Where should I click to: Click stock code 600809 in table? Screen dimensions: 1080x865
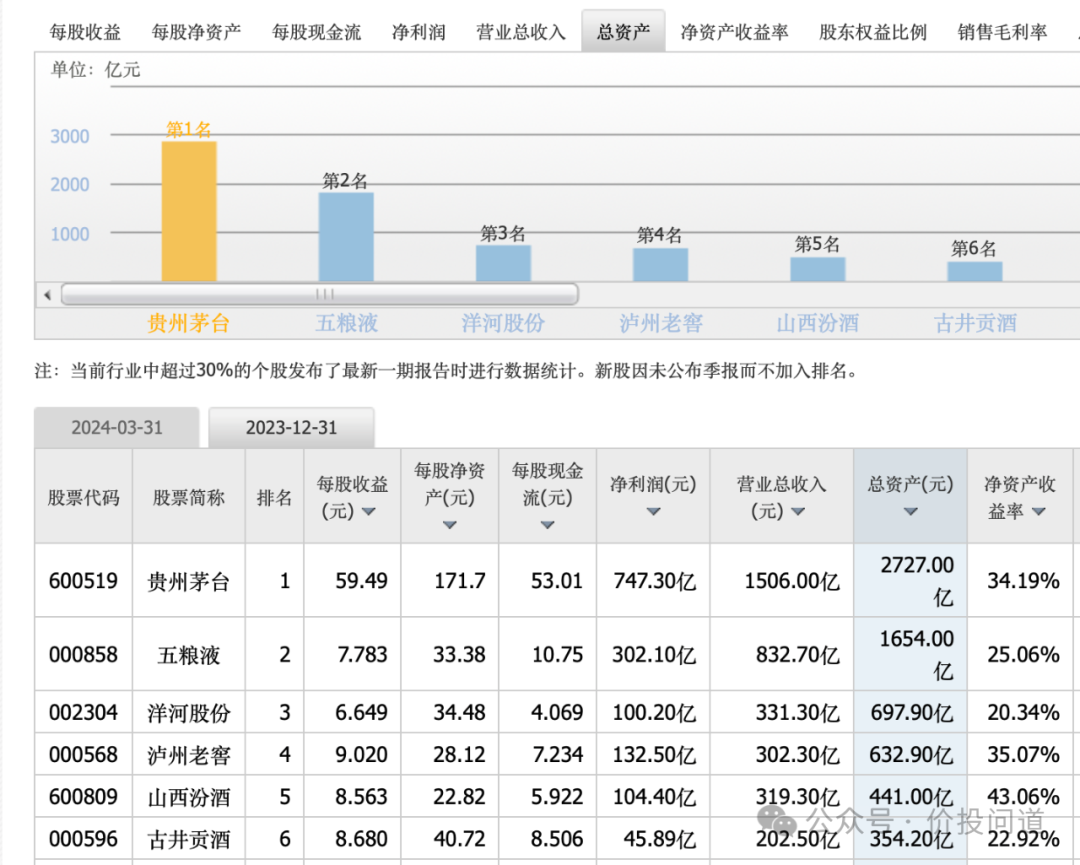(83, 797)
